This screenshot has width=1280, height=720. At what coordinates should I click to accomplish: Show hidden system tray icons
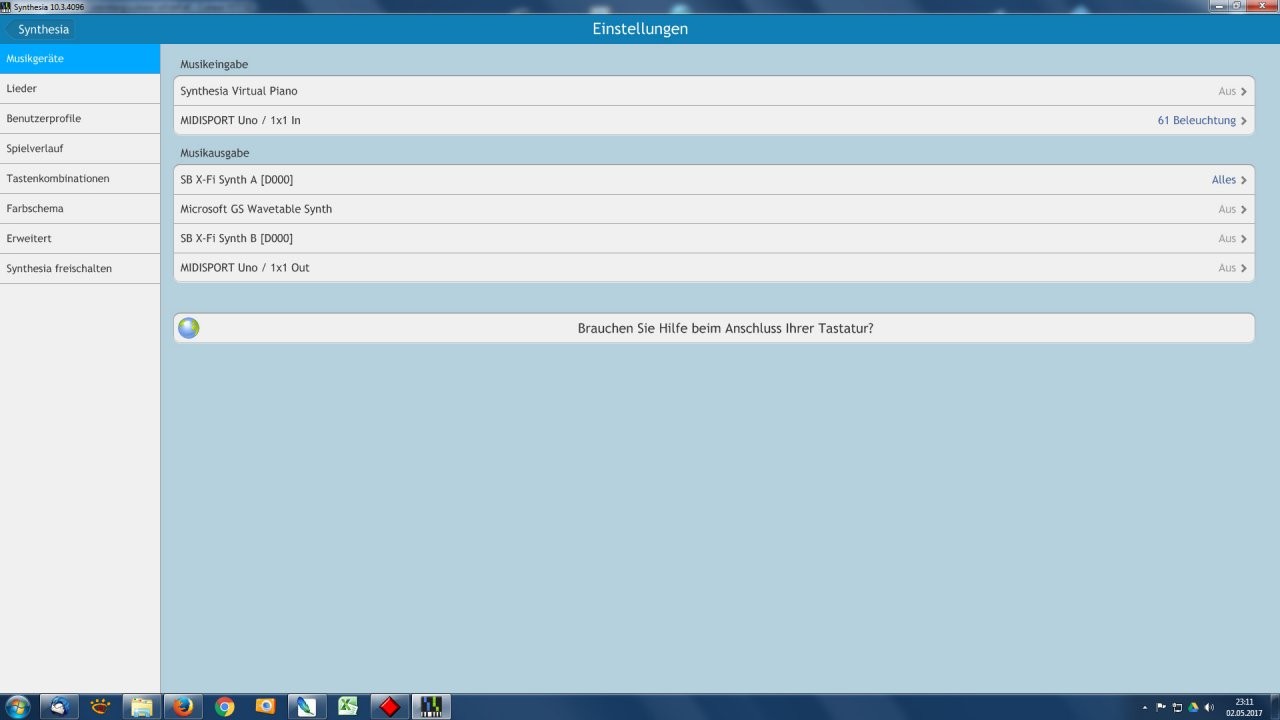[x=1145, y=707]
